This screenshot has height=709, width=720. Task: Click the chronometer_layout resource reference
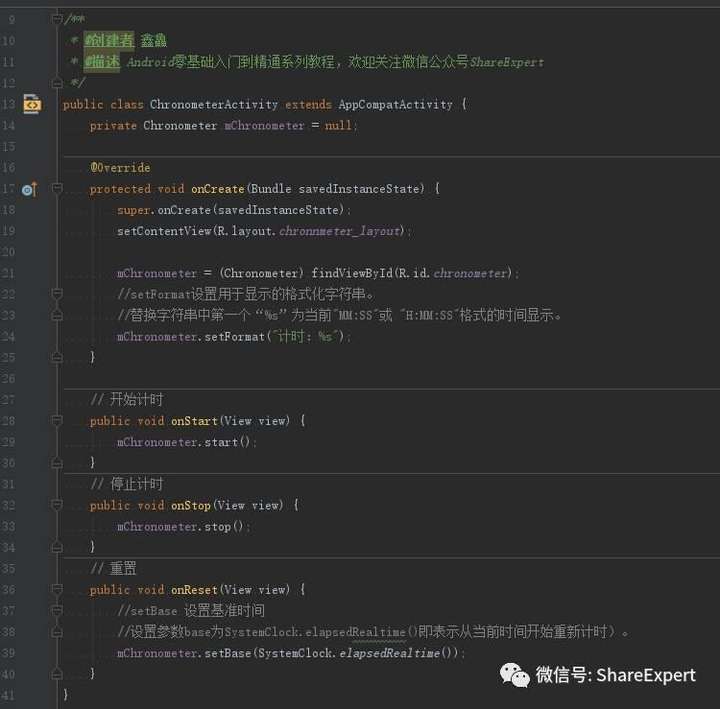tap(340, 231)
